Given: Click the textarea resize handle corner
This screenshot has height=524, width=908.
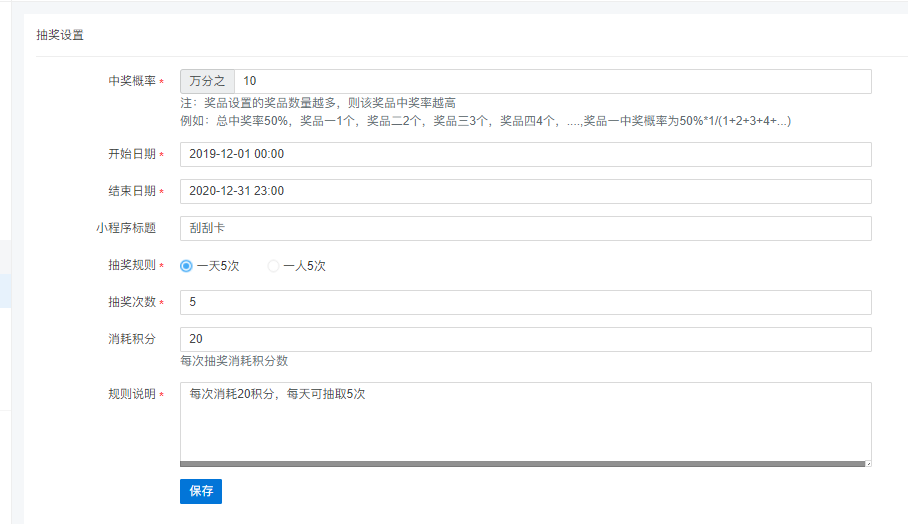Looking at the screenshot, I should (x=868, y=464).
